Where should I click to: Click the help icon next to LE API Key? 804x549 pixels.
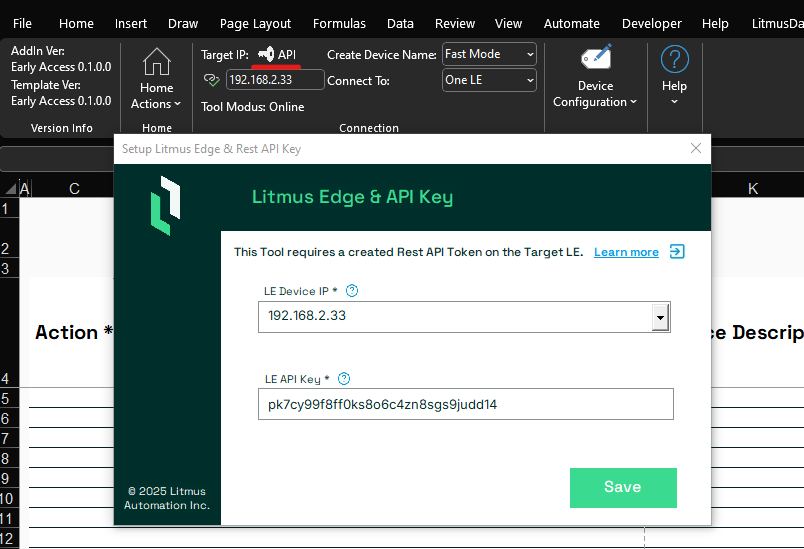pyautogui.click(x=344, y=378)
